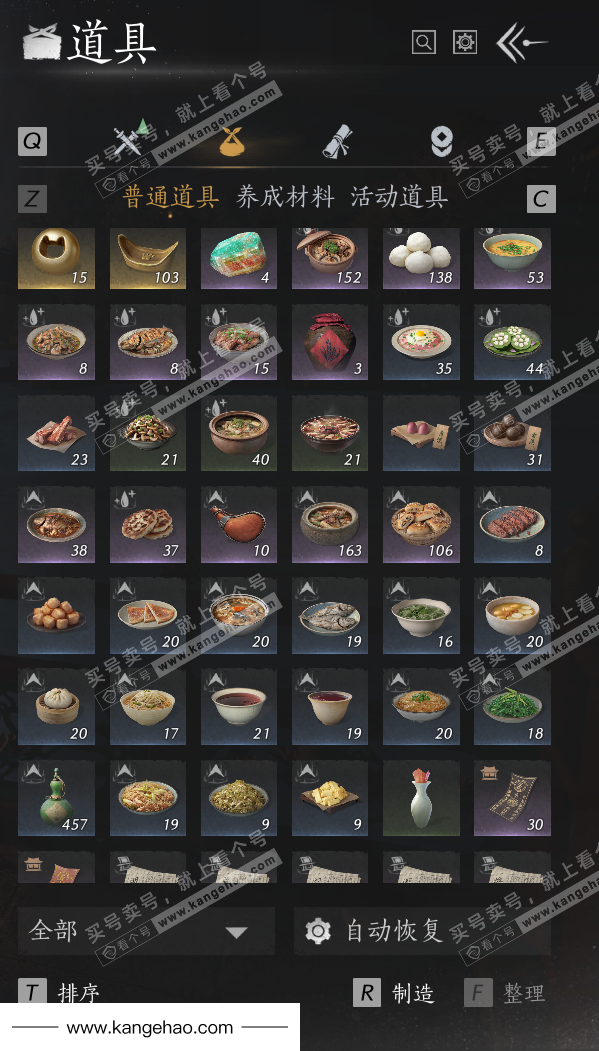This screenshot has height=1051, width=599.
Task: Click the Q previous-category key button
Action: click(x=32, y=141)
